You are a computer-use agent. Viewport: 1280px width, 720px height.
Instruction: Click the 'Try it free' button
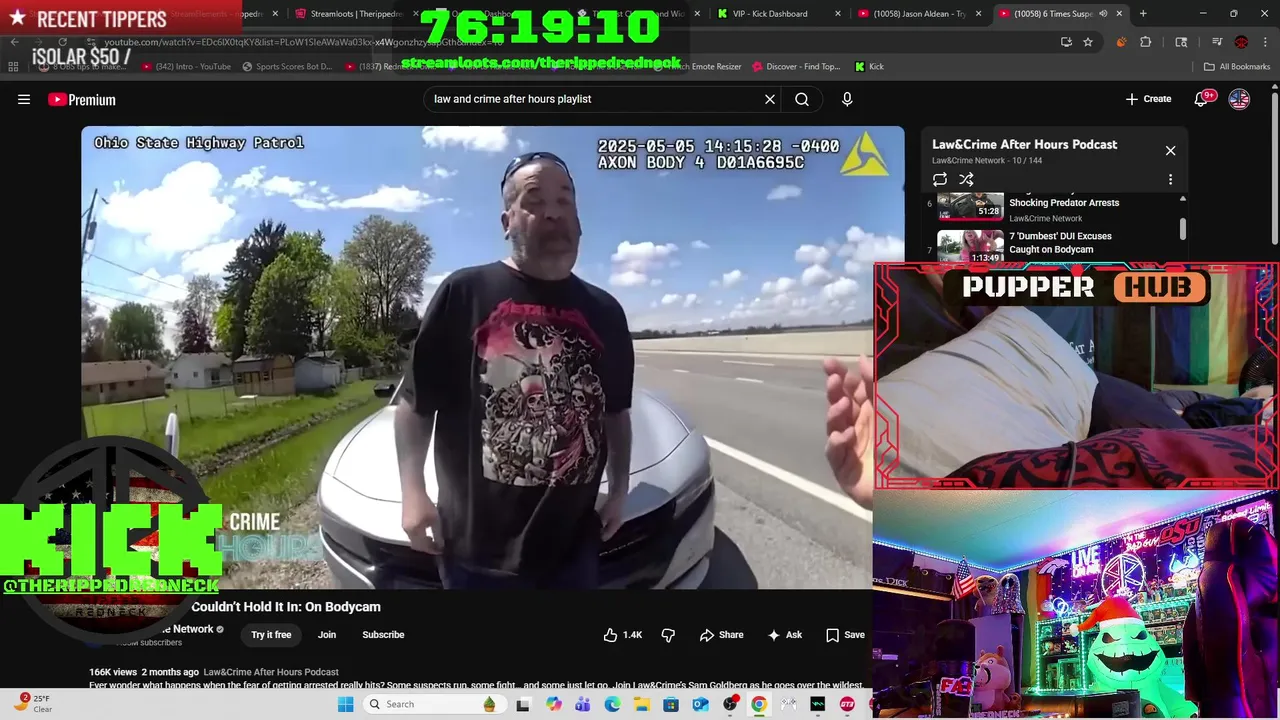coord(271,635)
